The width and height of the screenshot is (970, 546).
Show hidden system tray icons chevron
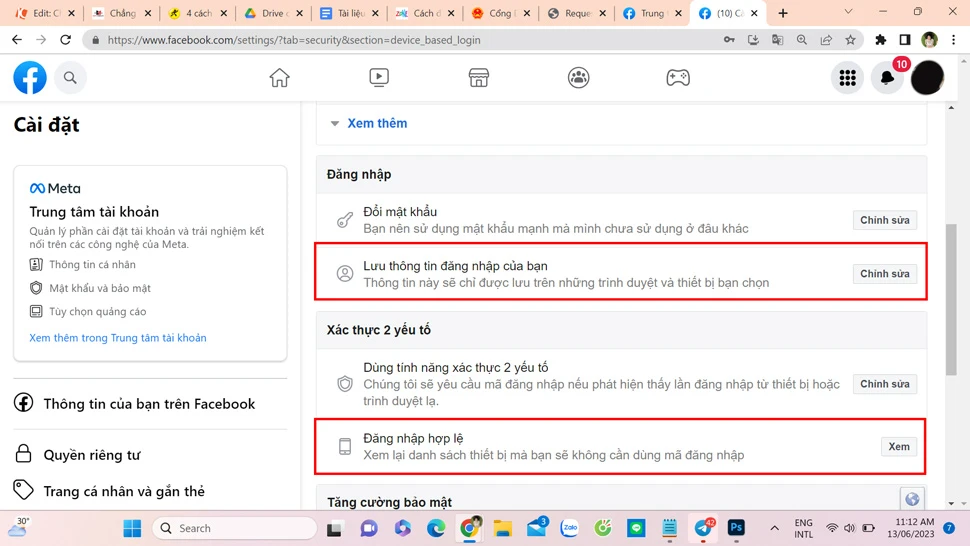(x=775, y=528)
